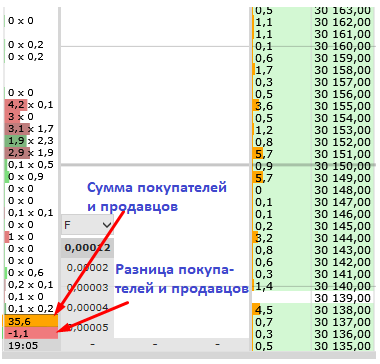The height and width of the screenshot is (364, 380).
Task: Select the 0,1 x 0 cluster row
Action: [30, 297]
